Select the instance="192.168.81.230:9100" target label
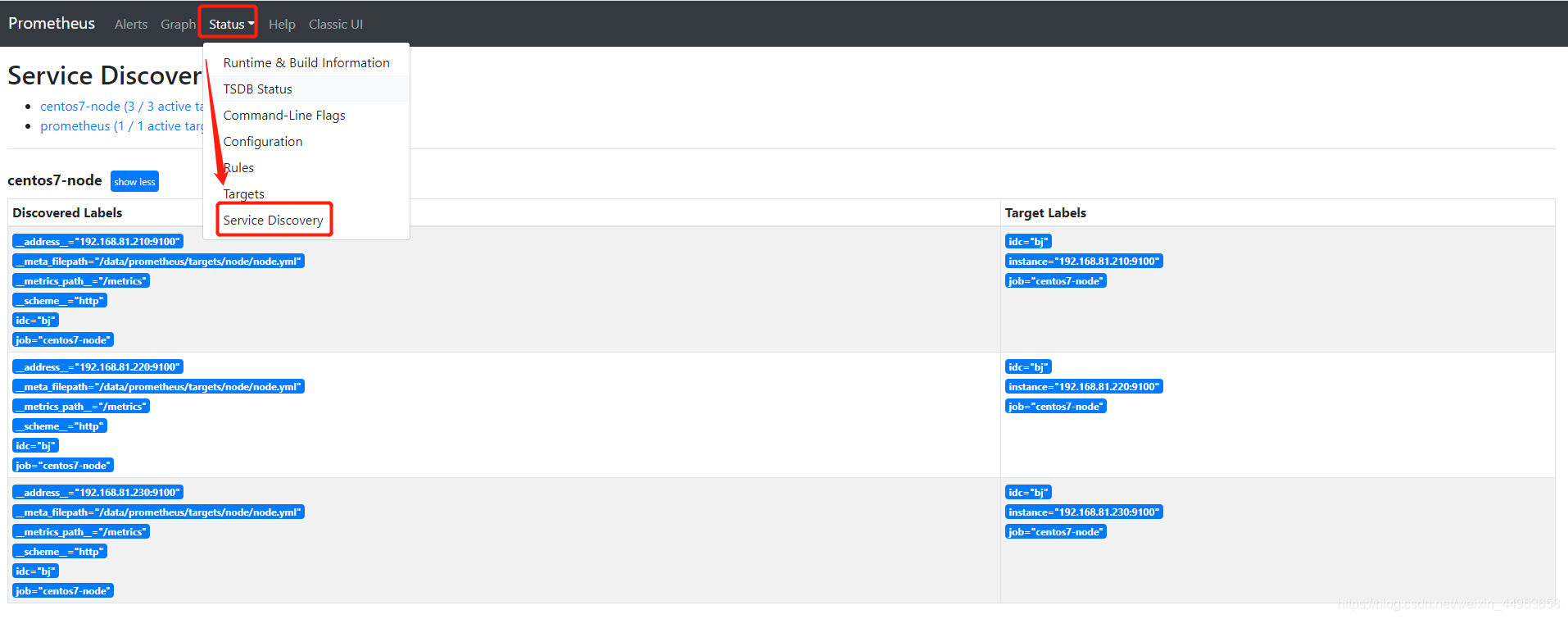Screen dimensions: 1568x619 1084,512
